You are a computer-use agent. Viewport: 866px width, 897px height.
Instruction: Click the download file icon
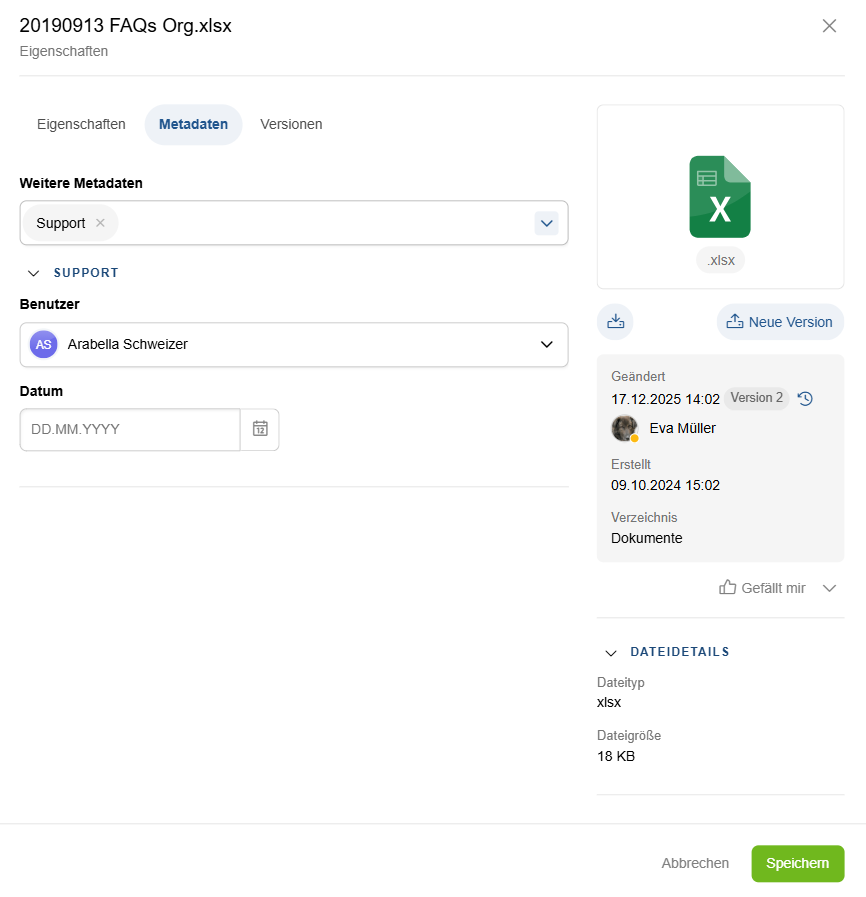click(615, 322)
